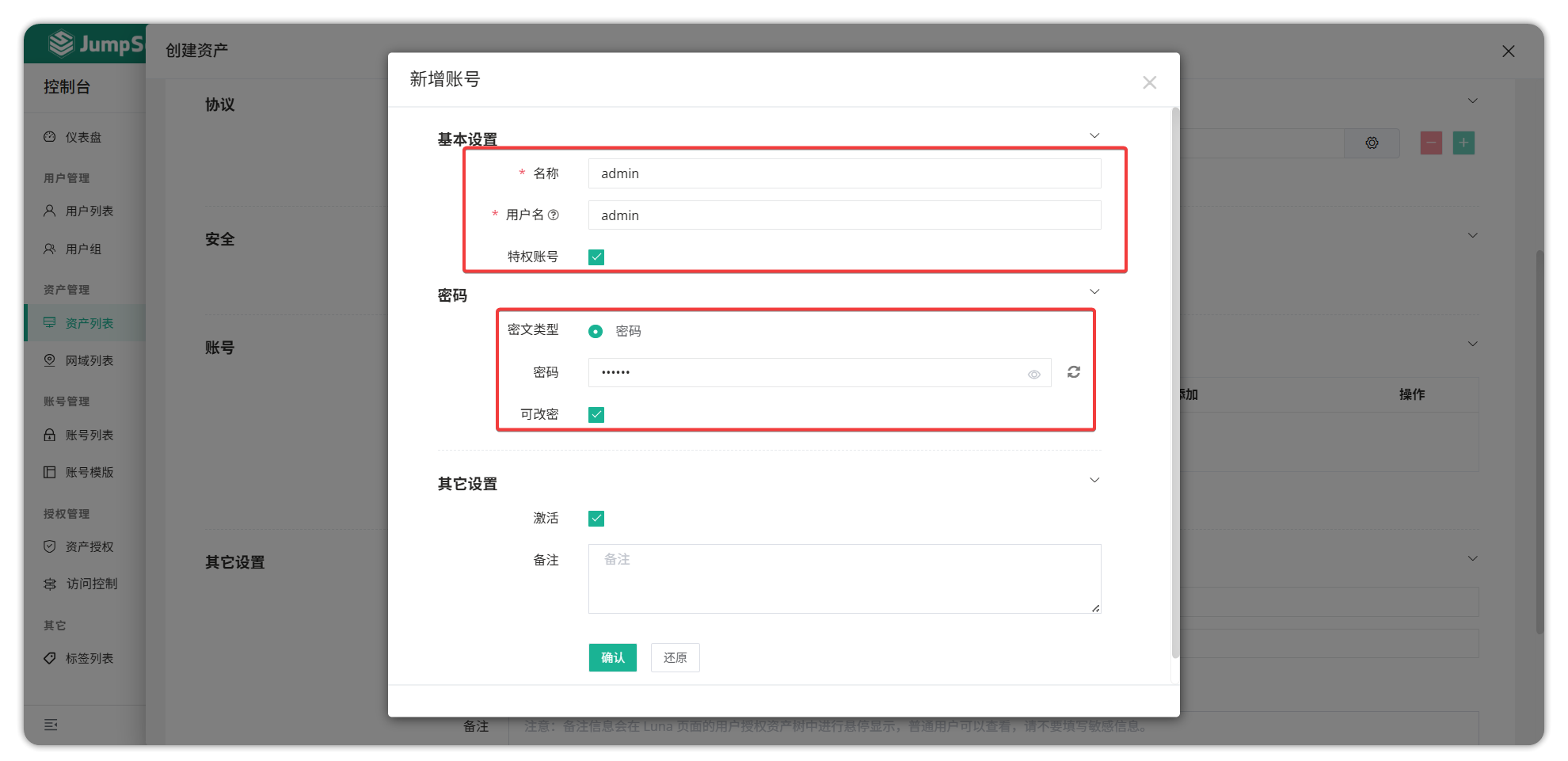Click the 备注 textarea in dialog

coord(844,579)
